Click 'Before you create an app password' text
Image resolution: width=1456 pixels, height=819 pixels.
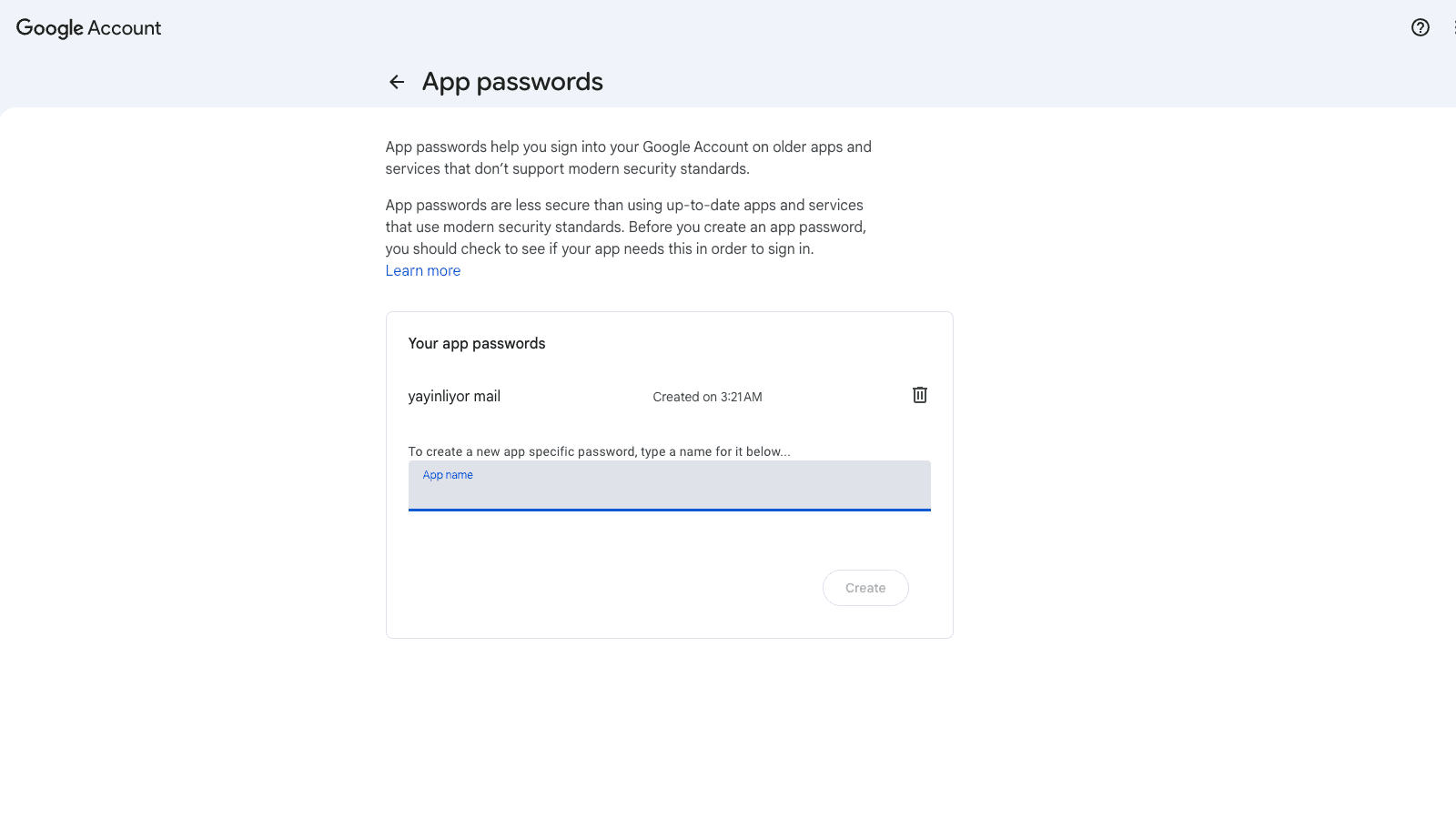[746, 227]
